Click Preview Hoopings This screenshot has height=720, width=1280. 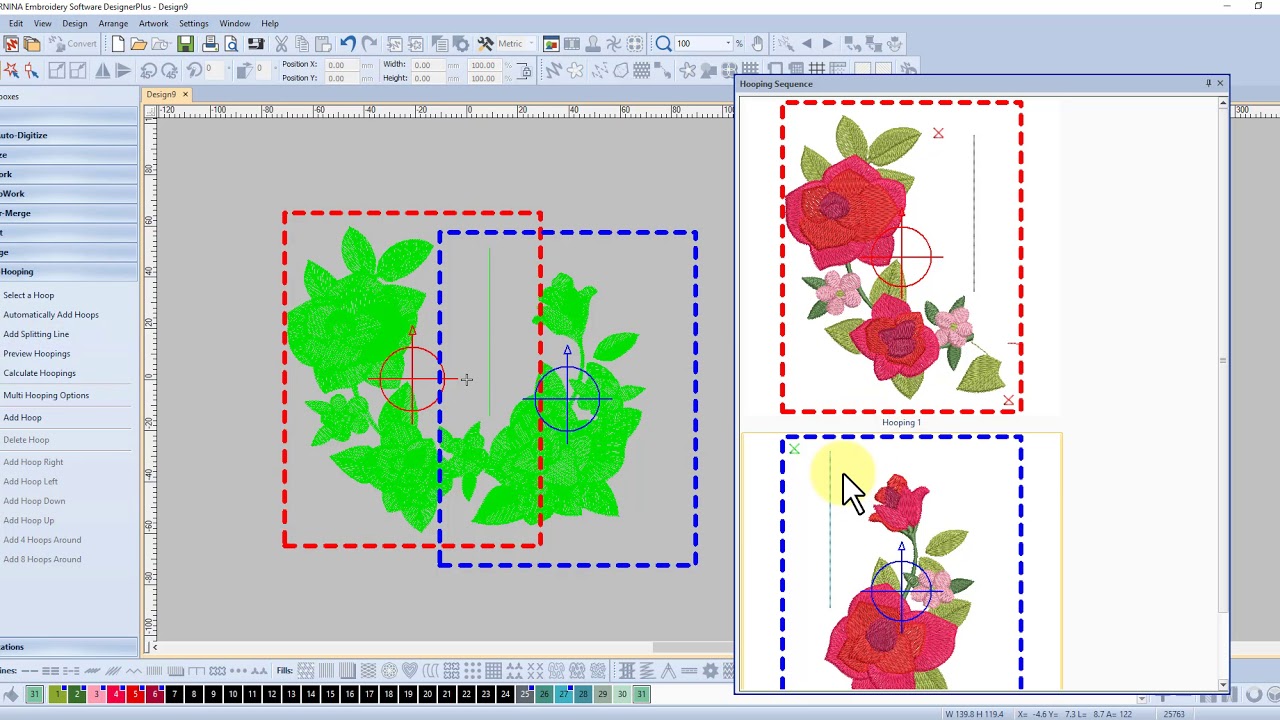tap(36, 354)
